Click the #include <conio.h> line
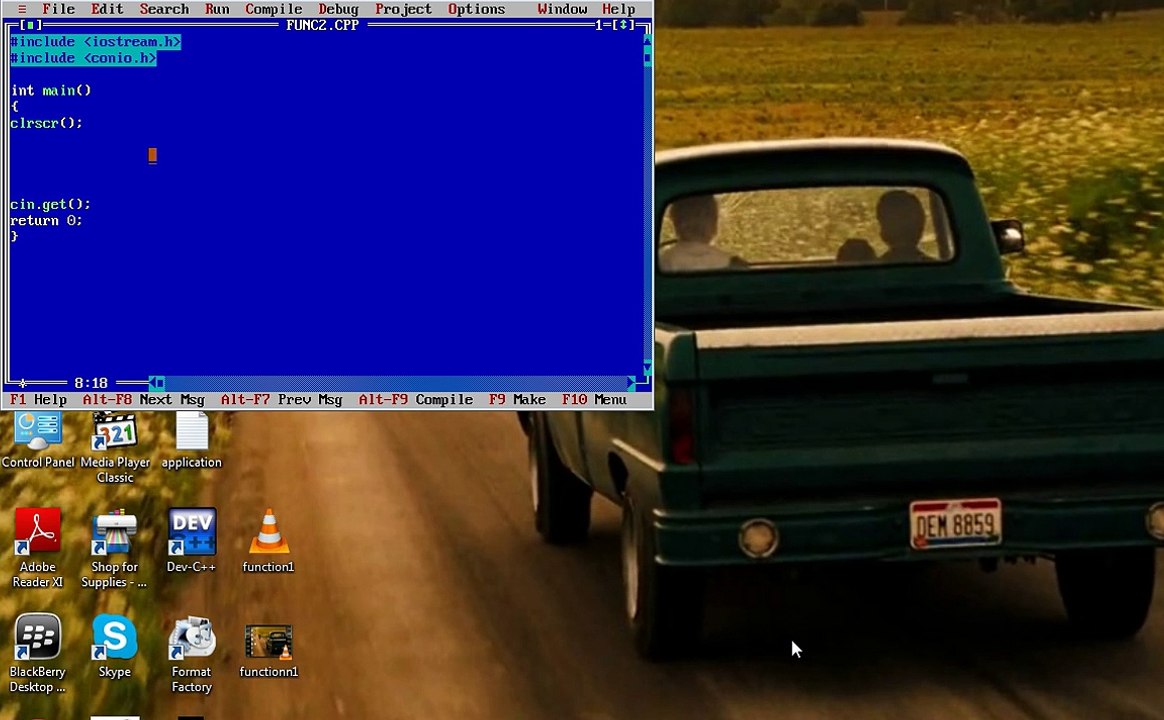The height and width of the screenshot is (720, 1164). click(x=83, y=58)
